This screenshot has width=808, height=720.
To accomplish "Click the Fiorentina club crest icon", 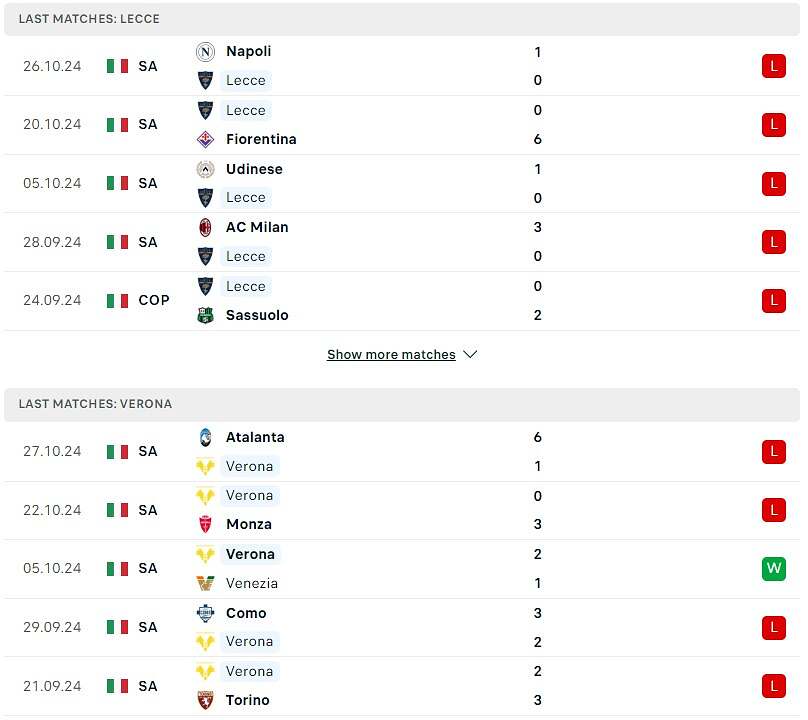I will point(207,140).
